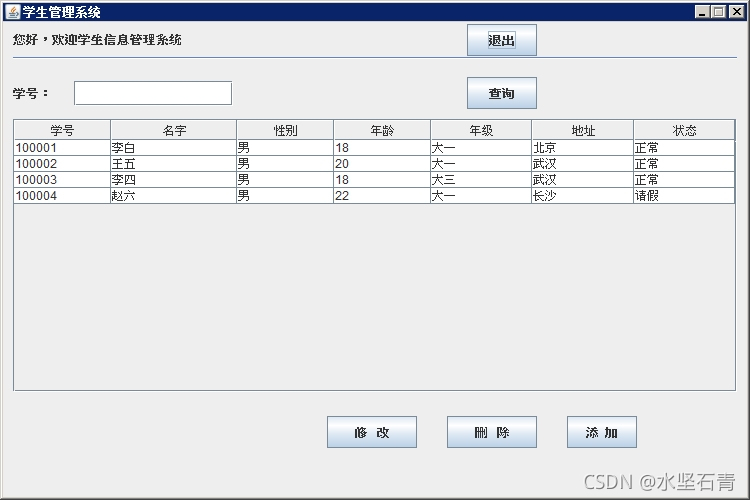This screenshot has height=500, width=750.
Task: Click the name cell 赵六
Action: [x=174, y=196]
